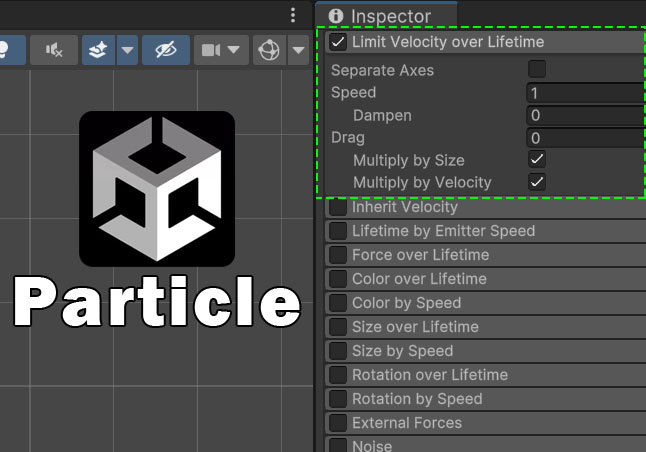Click the Unity cube logo image
Screen dimensions: 646x452
[x=157, y=189]
